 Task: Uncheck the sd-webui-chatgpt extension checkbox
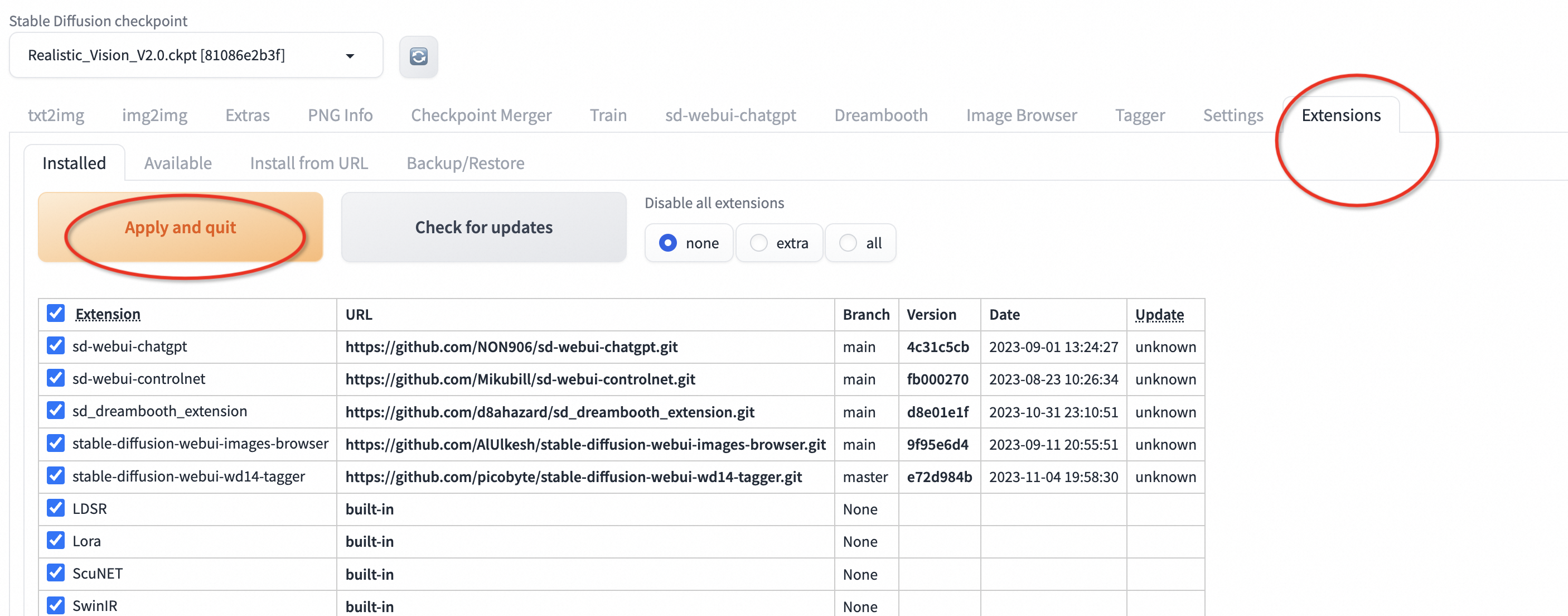55,345
